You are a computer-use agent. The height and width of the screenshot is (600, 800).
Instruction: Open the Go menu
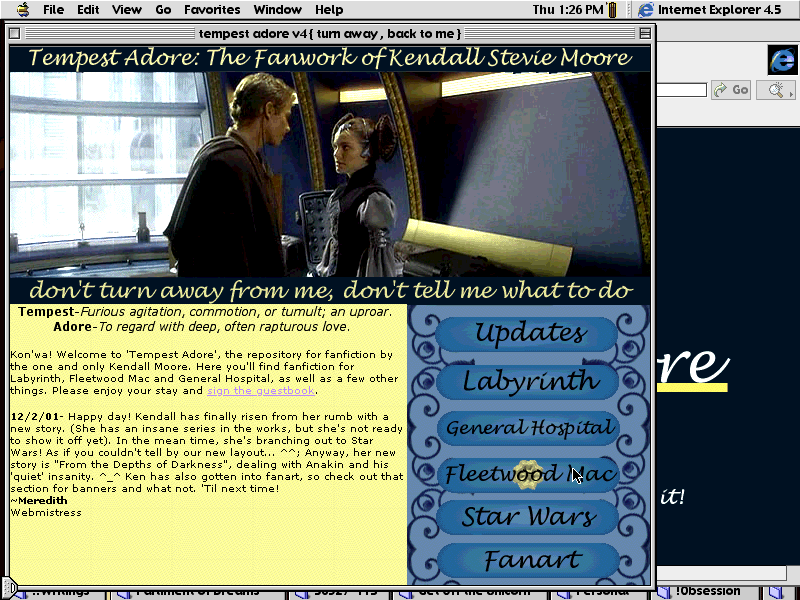(163, 10)
